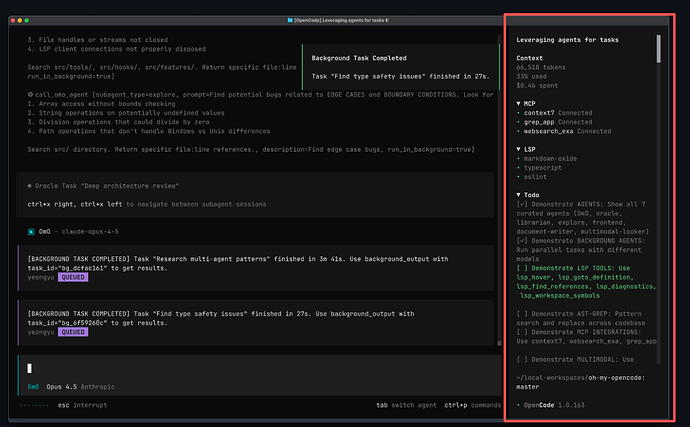Click the task_id="bg_6f59260c" text
690x427 pixels.
[x=67, y=323]
